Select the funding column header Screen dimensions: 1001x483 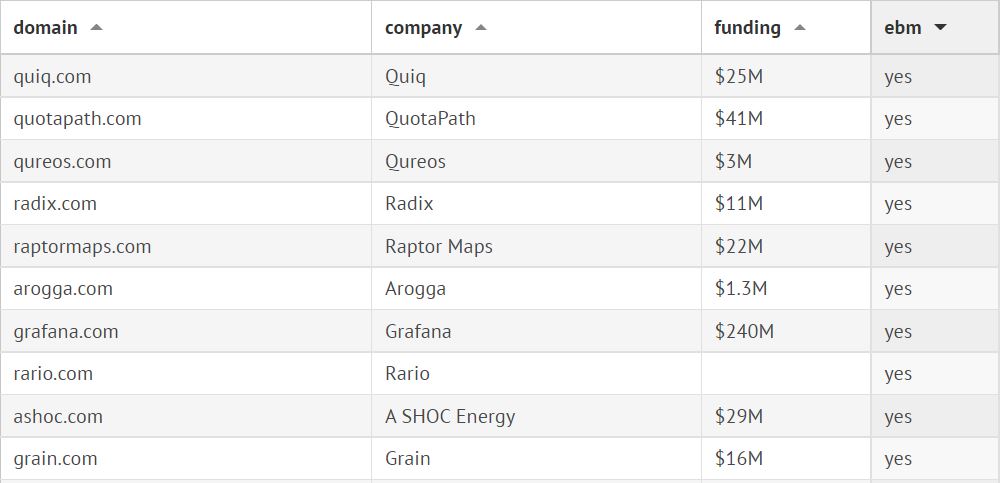point(748,28)
